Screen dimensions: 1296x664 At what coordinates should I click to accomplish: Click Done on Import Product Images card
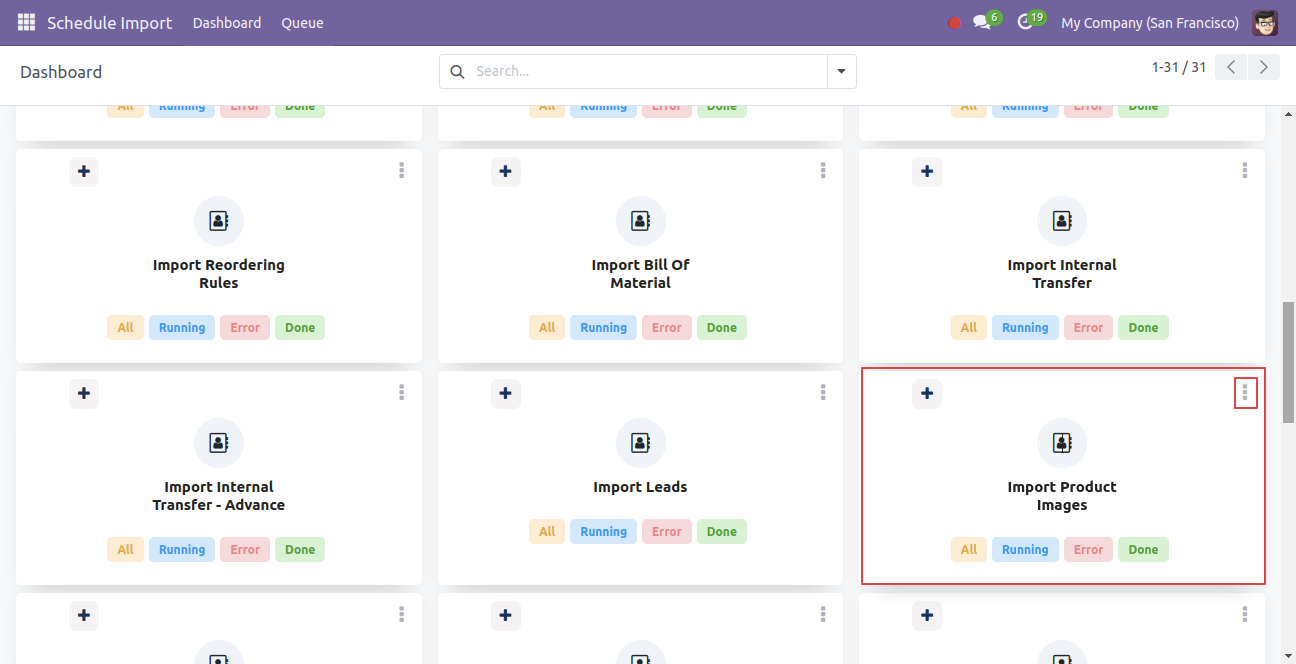coord(1143,550)
